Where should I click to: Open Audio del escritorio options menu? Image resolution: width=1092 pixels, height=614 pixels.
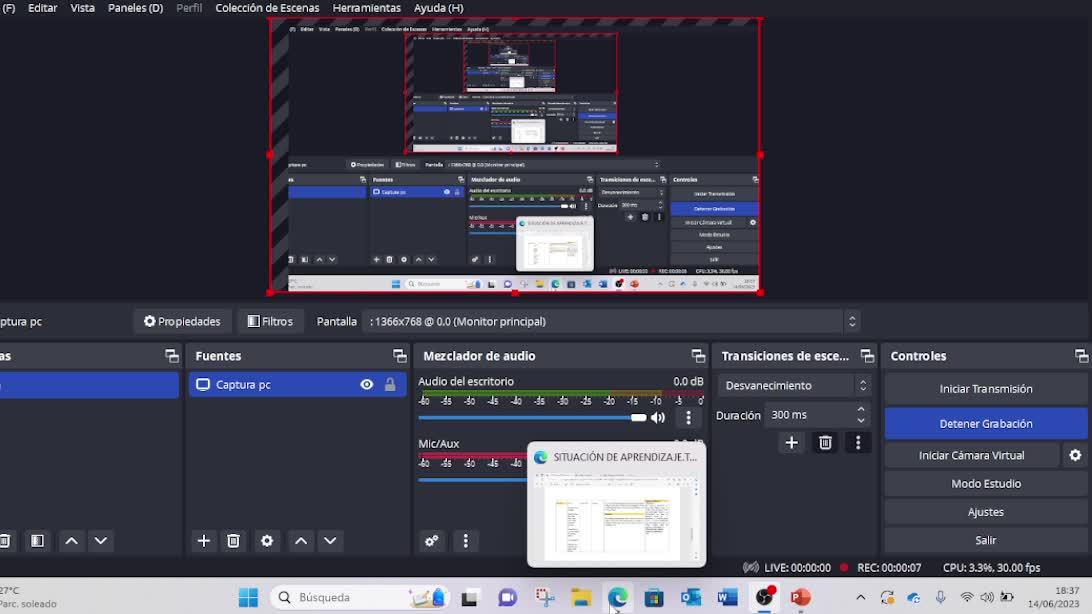pos(688,418)
